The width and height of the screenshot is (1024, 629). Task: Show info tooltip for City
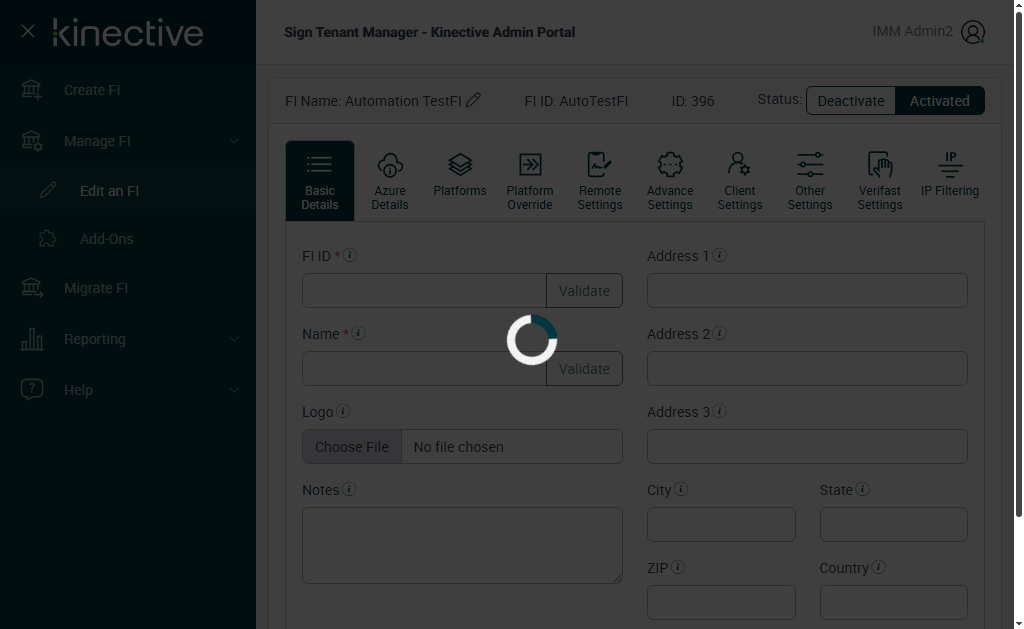[x=681, y=489]
